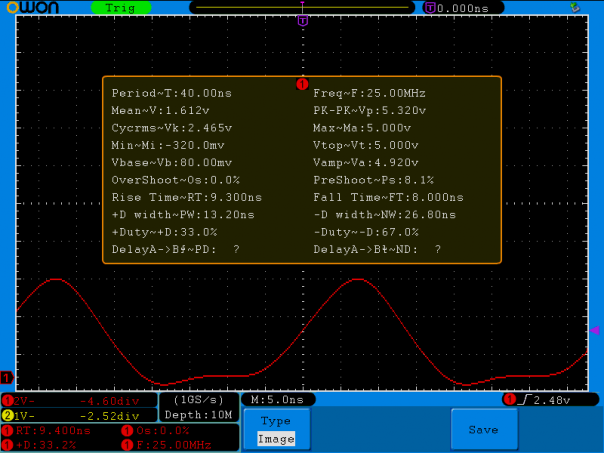The width and height of the screenshot is (604, 453).
Task: Click the trigger position bar at top
Action: point(302,7)
